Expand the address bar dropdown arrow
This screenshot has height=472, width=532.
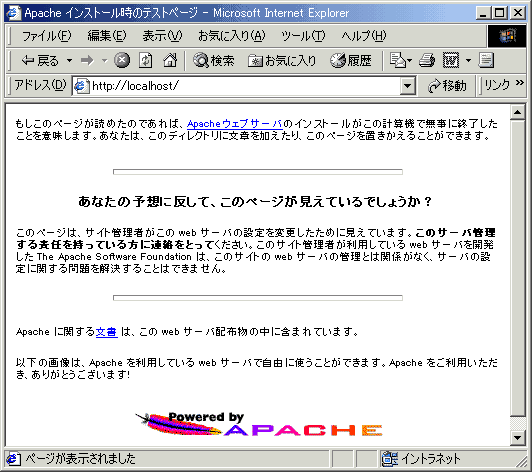[x=408, y=86]
